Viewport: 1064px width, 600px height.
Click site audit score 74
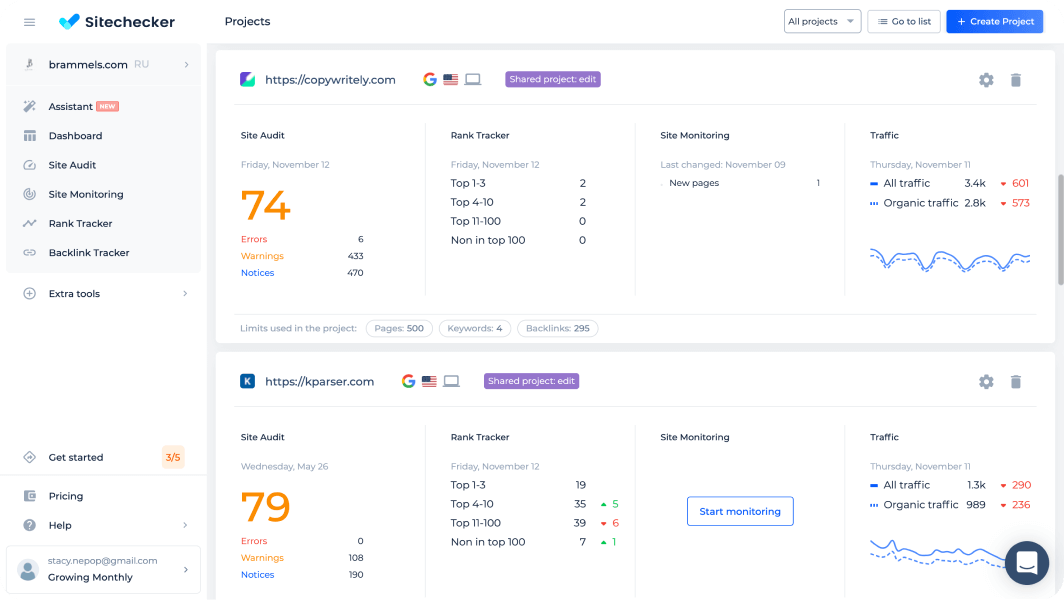point(265,205)
